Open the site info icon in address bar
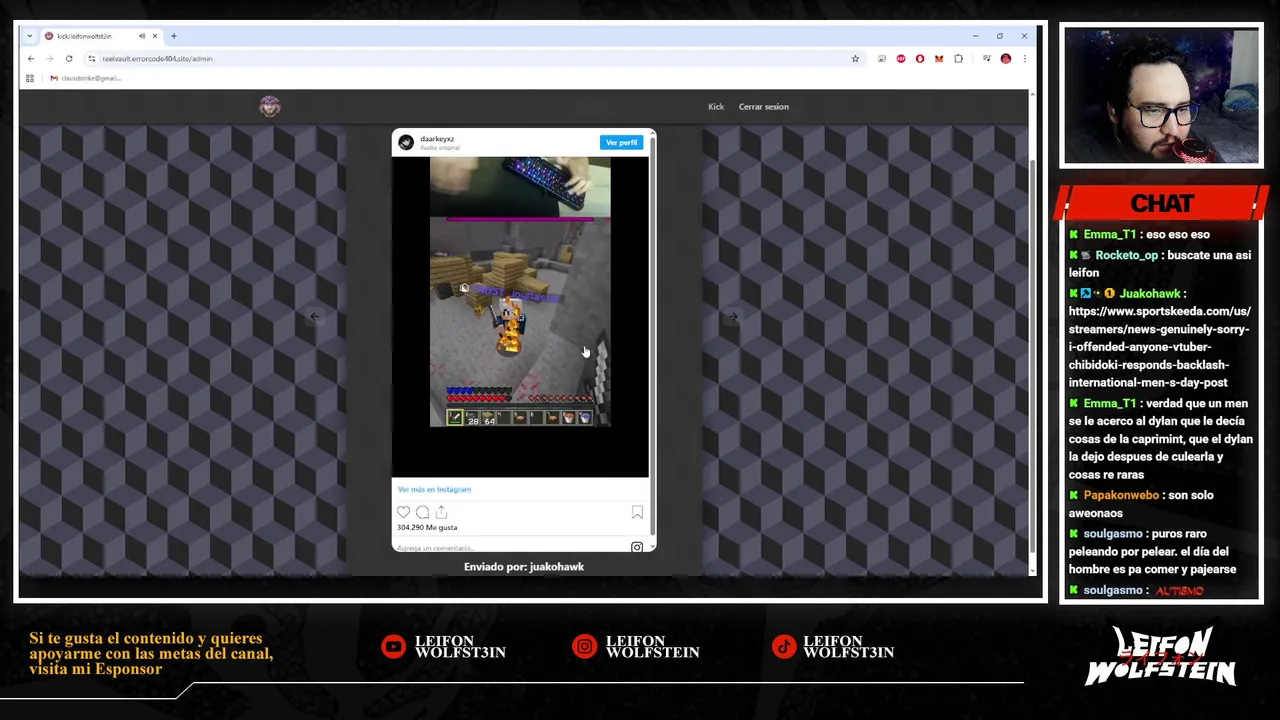The width and height of the screenshot is (1280, 720). [91, 59]
